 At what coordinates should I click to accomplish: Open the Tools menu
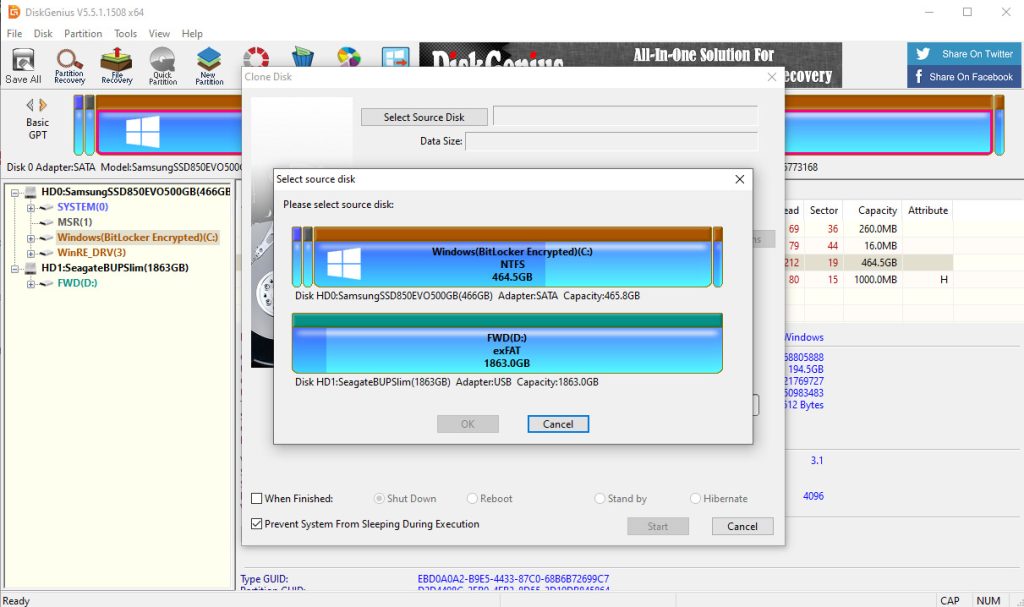click(125, 33)
